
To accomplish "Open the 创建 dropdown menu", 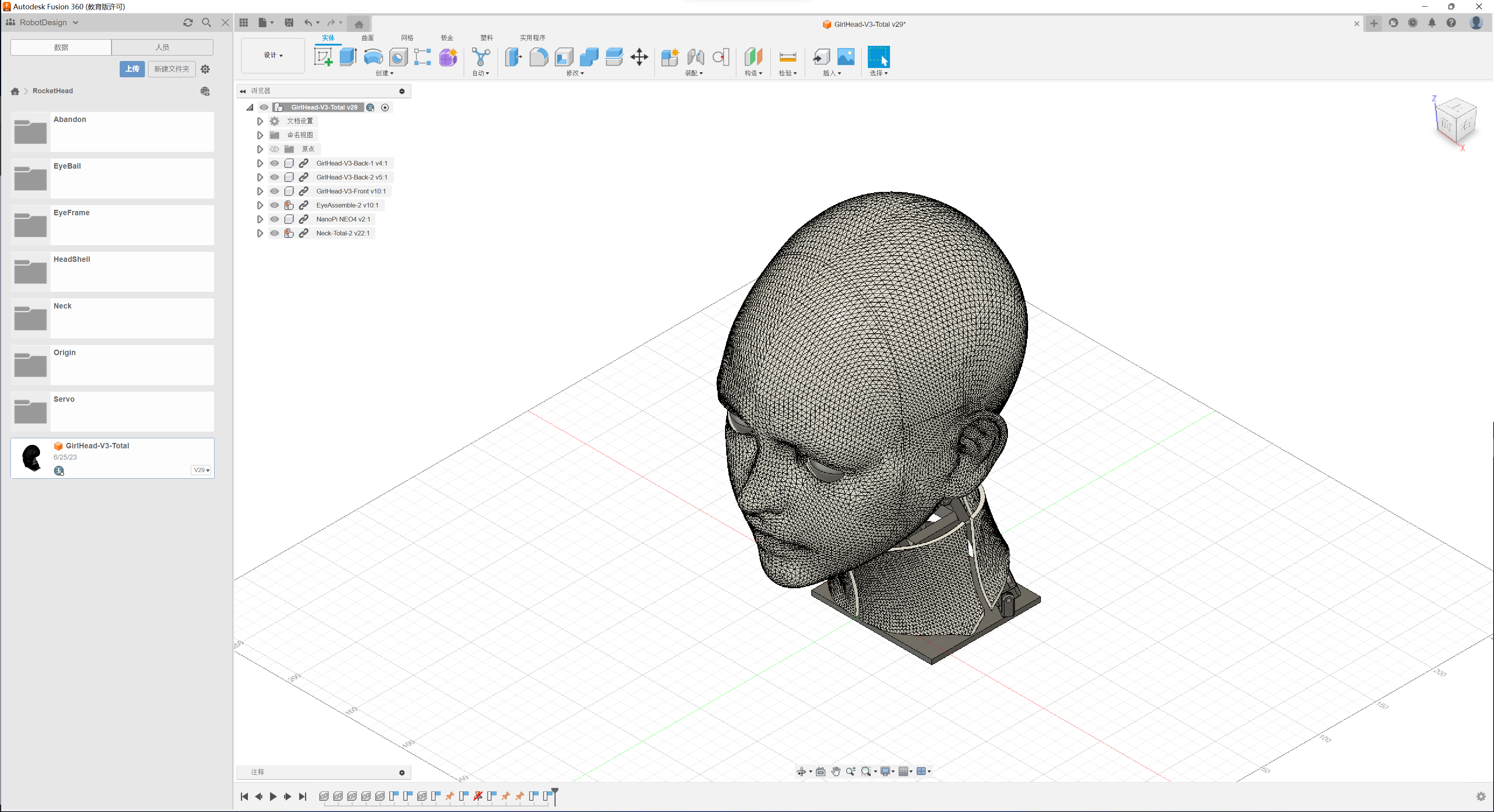I will pos(384,73).
